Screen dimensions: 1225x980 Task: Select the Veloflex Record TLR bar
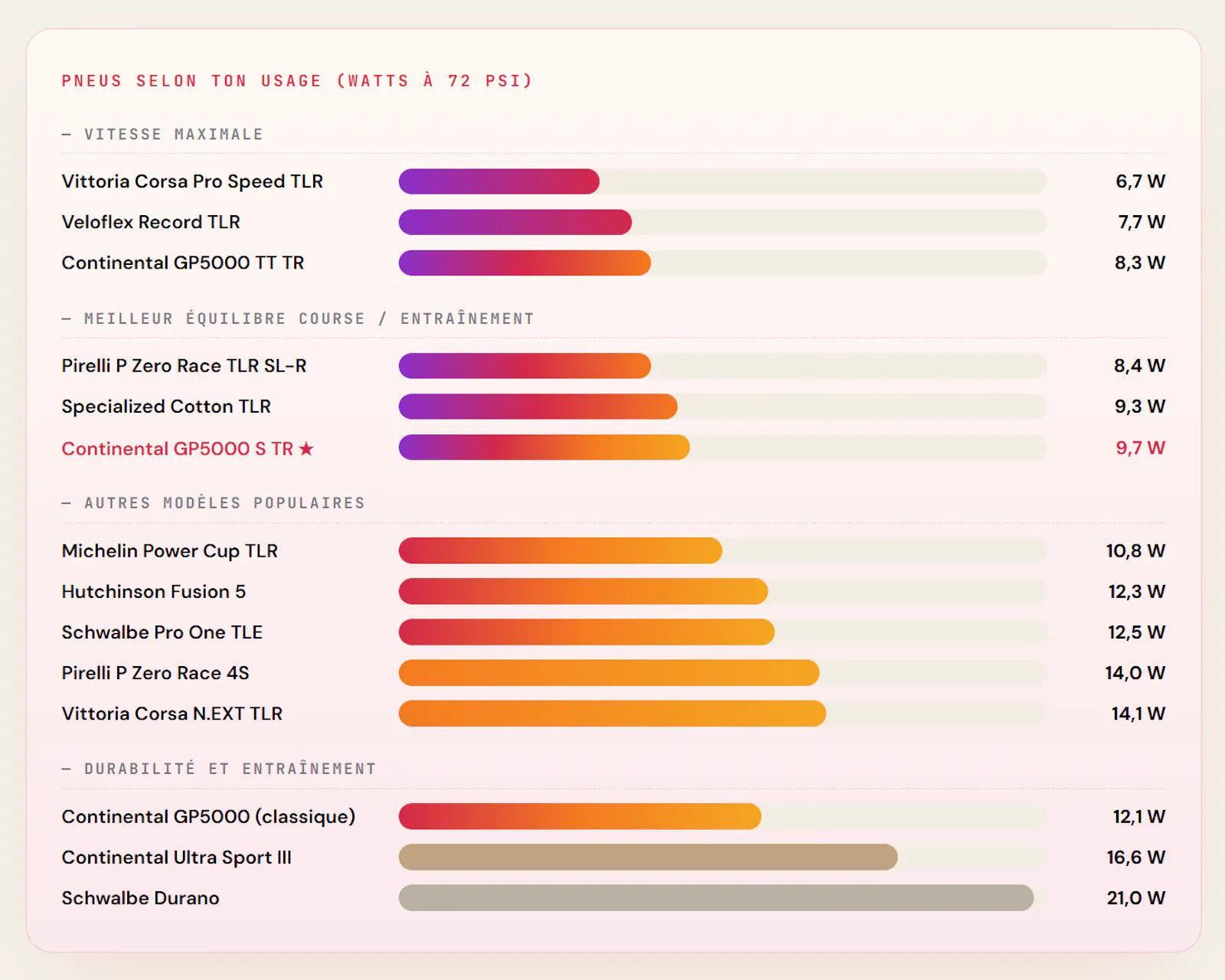coord(515,222)
